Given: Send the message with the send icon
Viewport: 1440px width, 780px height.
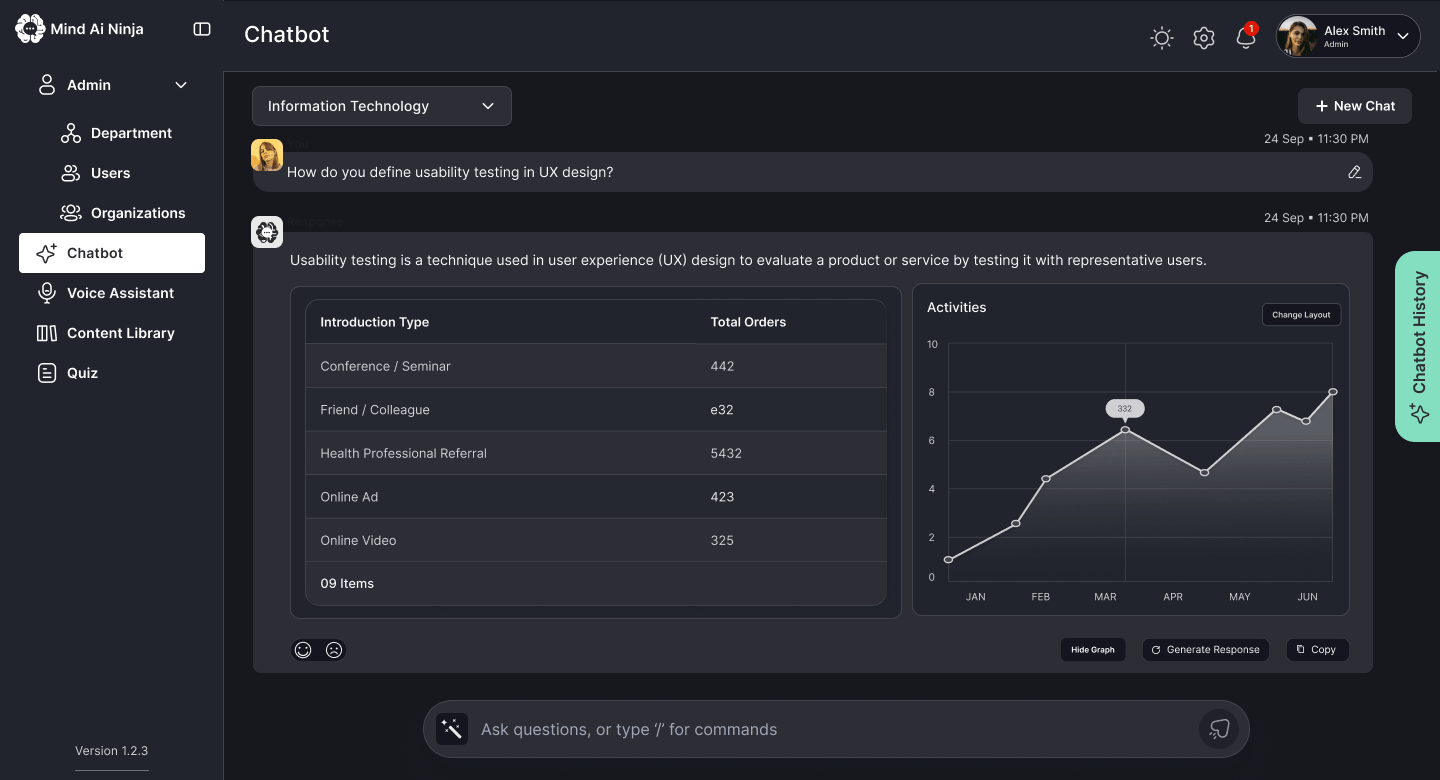Looking at the screenshot, I should coord(1218,729).
